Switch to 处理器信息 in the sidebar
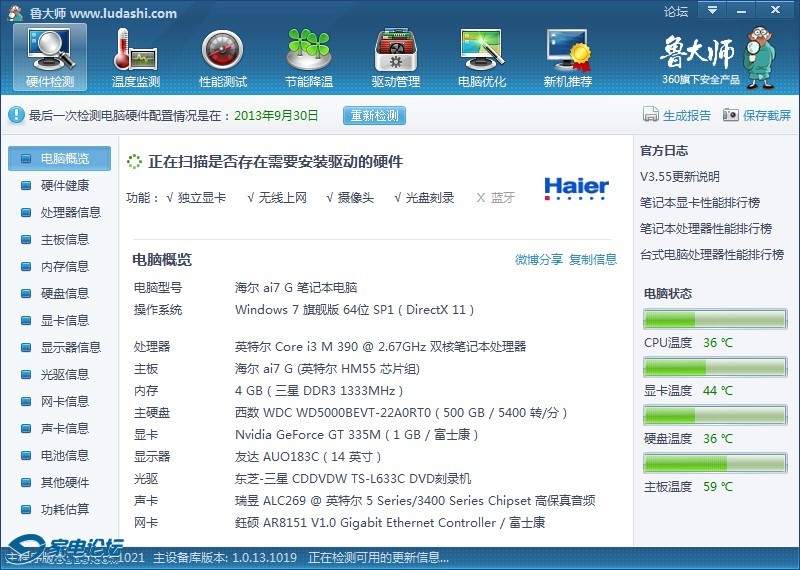 (70, 212)
